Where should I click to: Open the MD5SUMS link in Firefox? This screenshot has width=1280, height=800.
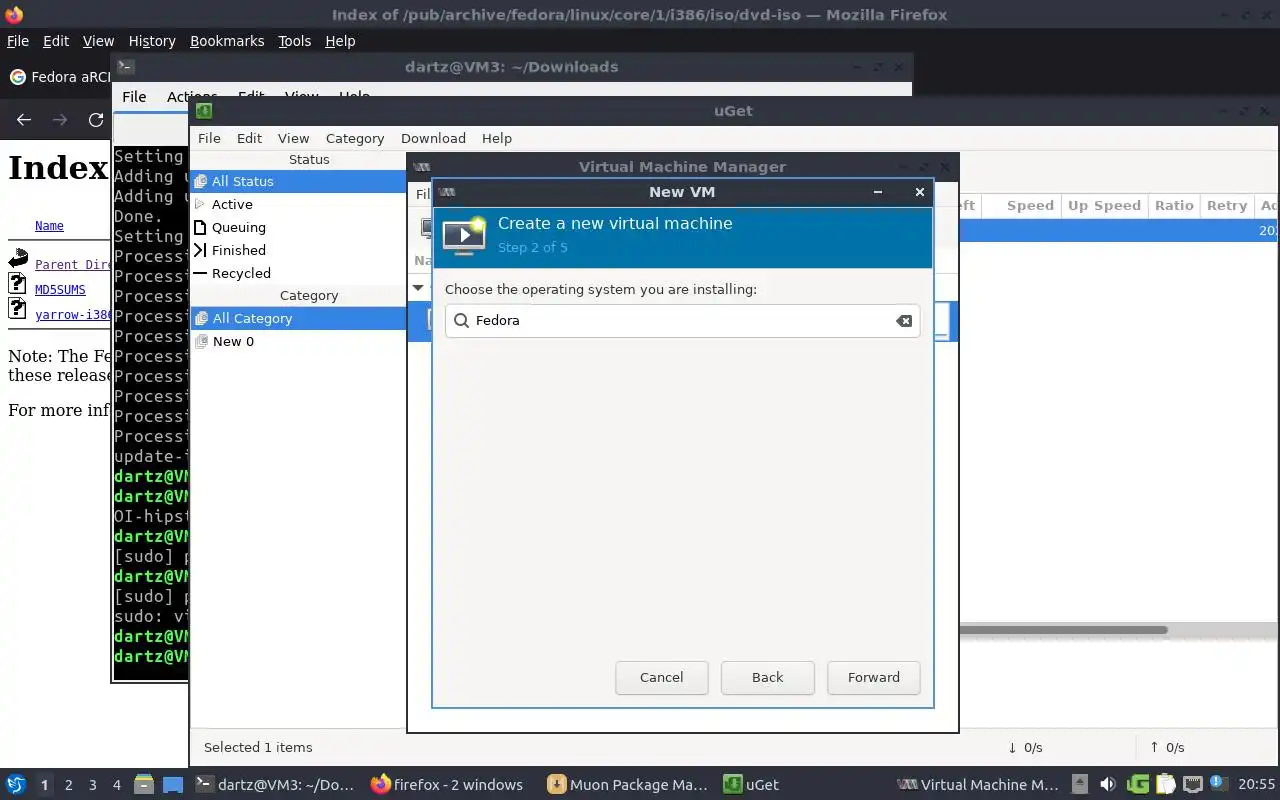click(60, 290)
